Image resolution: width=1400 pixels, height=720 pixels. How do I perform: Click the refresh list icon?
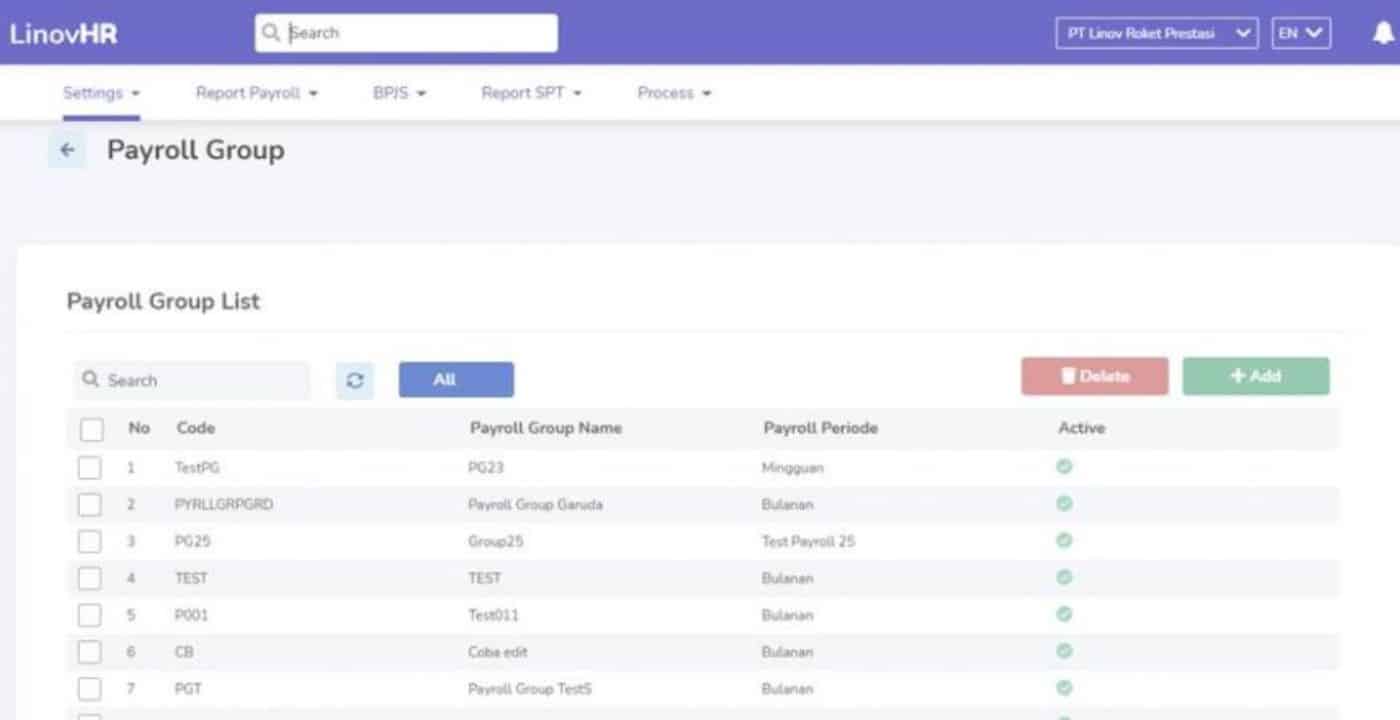pyautogui.click(x=354, y=380)
